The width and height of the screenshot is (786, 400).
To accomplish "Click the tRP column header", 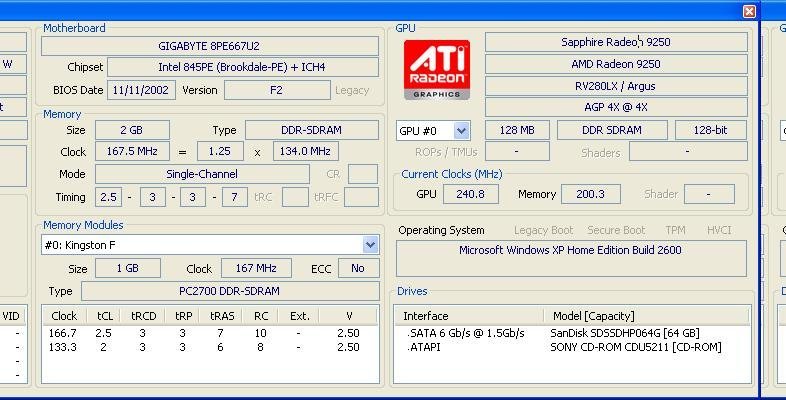I will point(183,316).
